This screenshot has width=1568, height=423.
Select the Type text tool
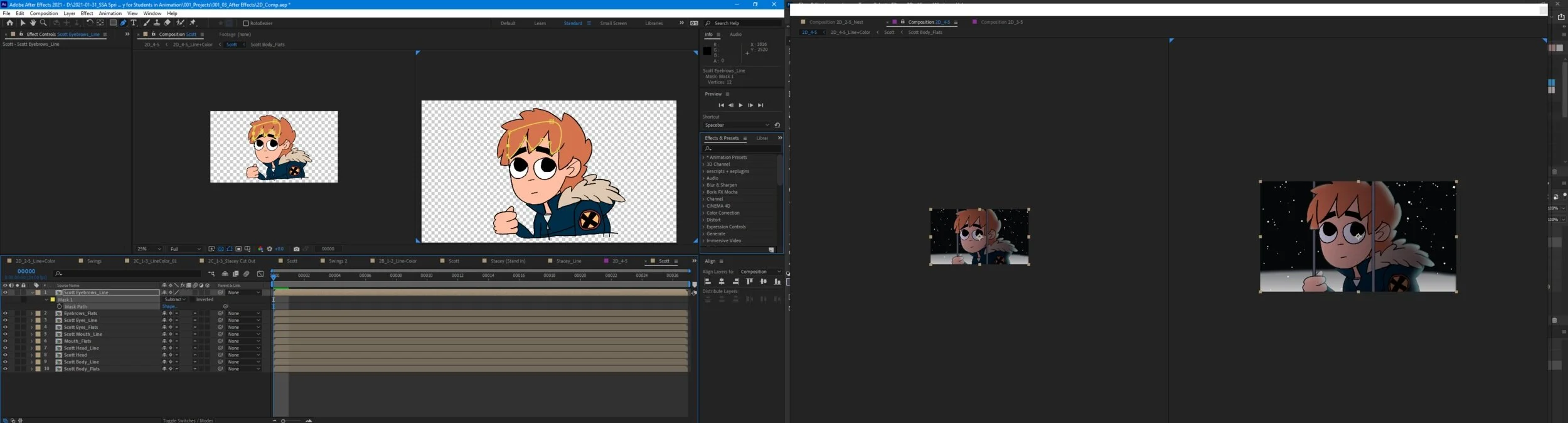pos(134,23)
